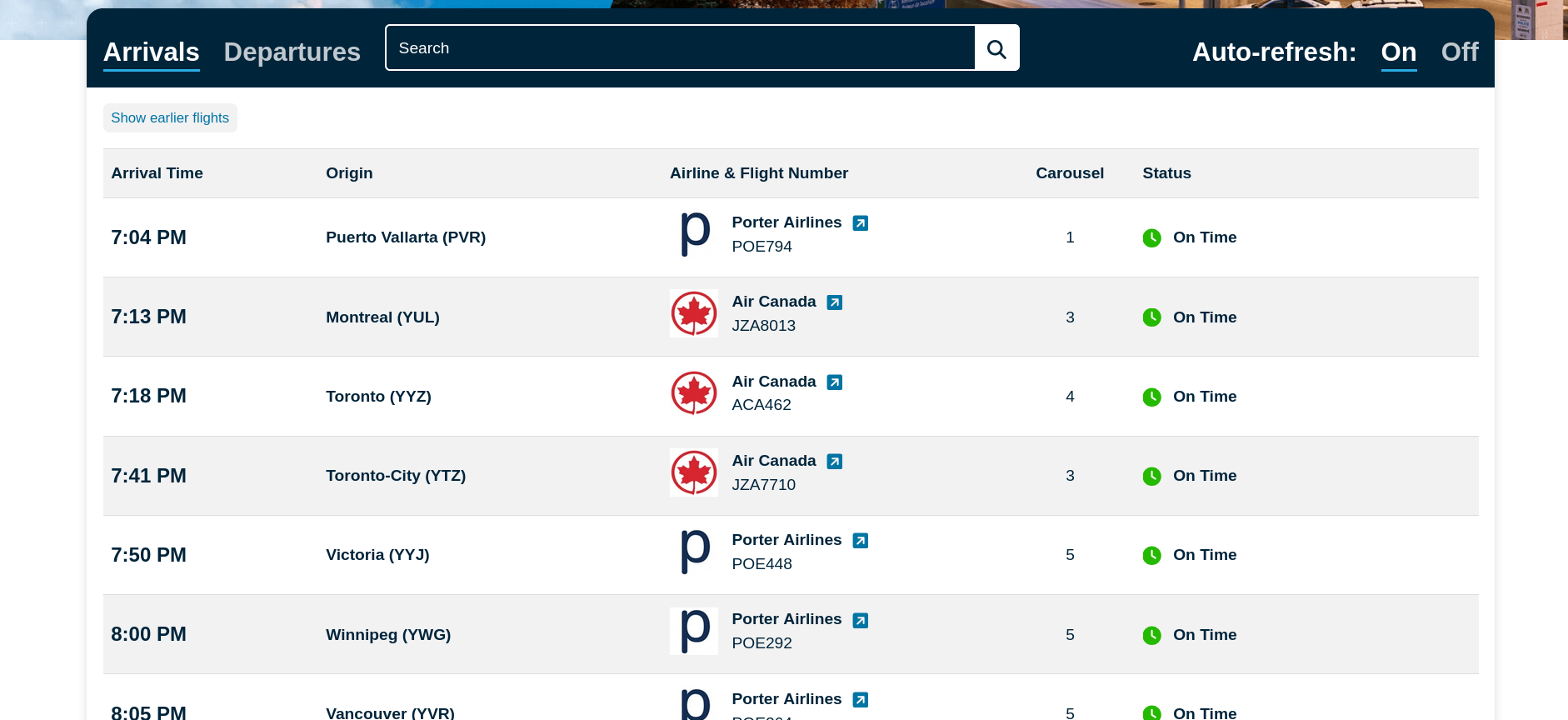Turn auto-refresh On
Screen dimensions: 1568x720
[1398, 52]
